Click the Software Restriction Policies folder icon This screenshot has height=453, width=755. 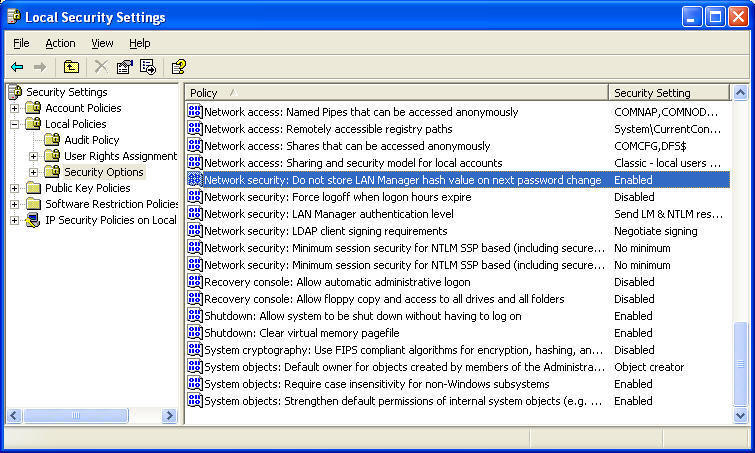click(33, 204)
